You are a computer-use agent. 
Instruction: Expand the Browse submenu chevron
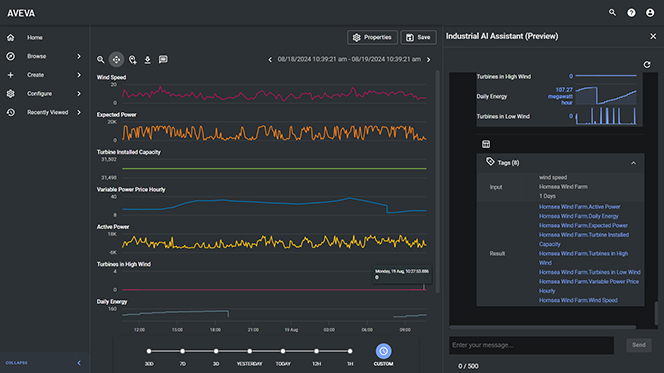coord(79,56)
